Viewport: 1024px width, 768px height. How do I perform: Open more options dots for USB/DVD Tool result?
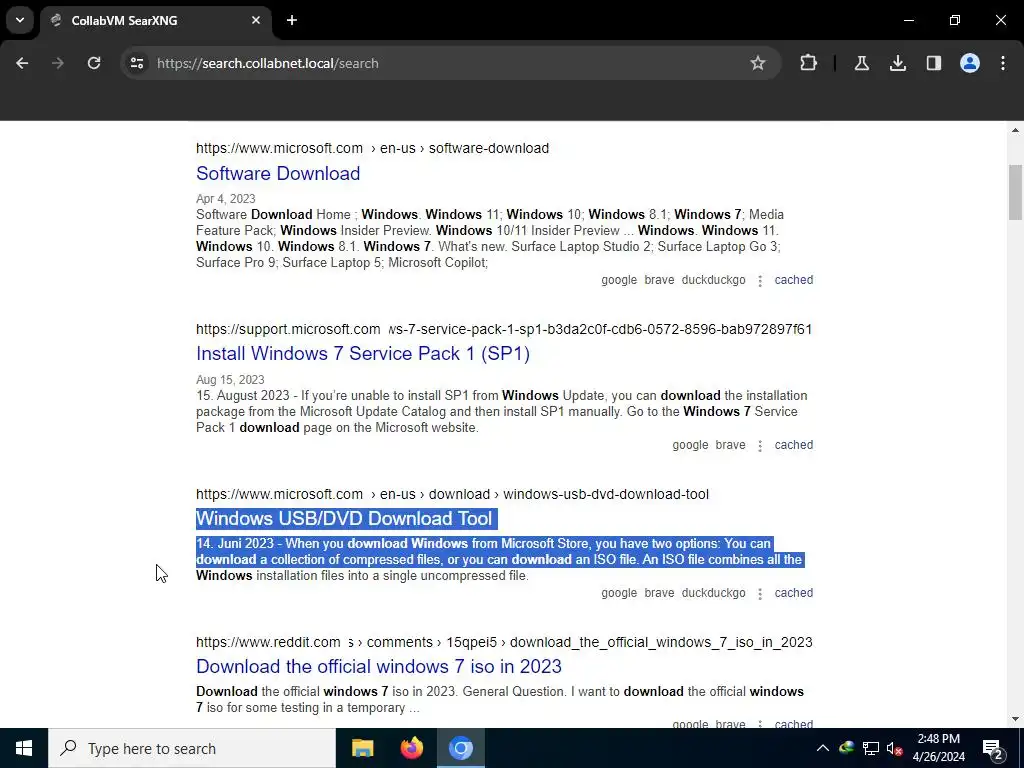pyautogui.click(x=760, y=594)
